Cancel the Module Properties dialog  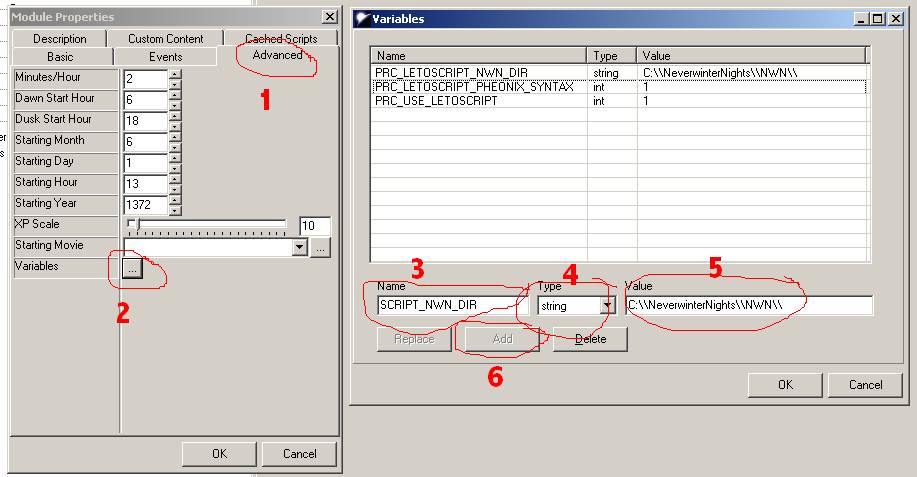click(300, 453)
